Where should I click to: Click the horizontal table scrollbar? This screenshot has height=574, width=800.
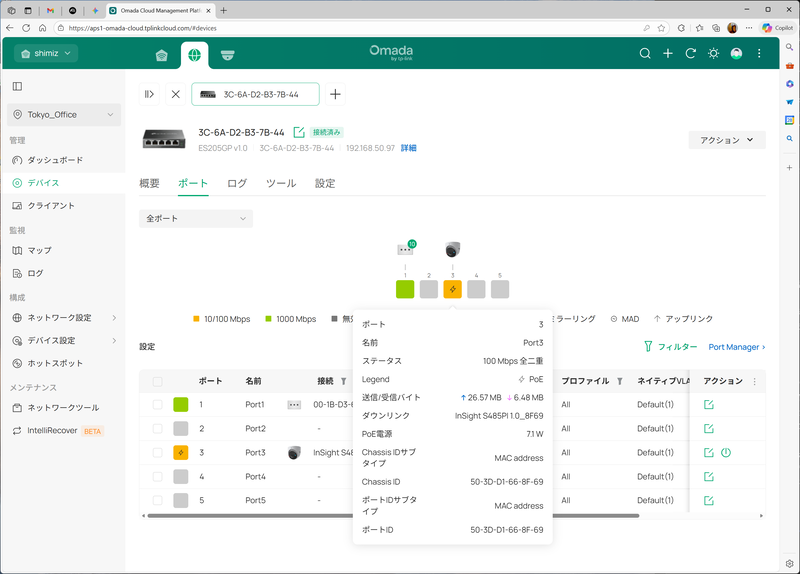click(x=393, y=516)
